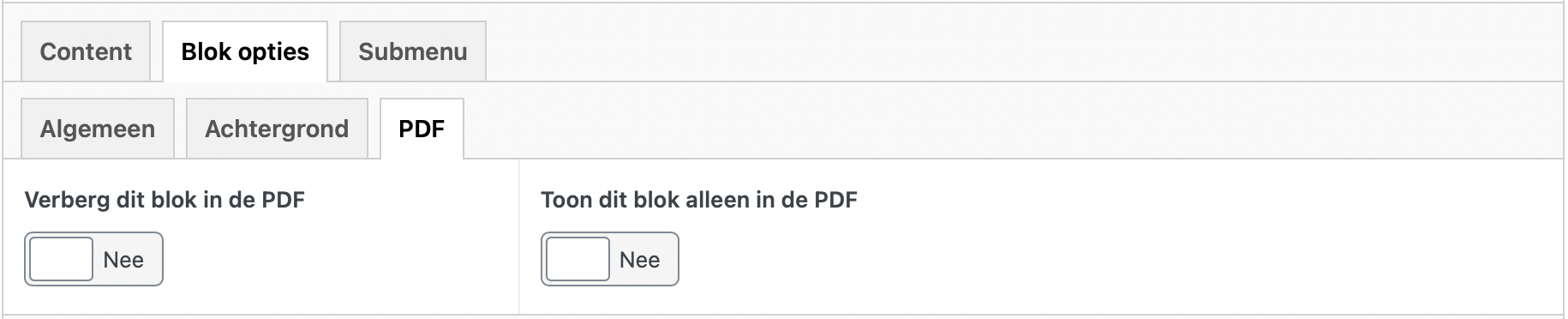
Task: Switch to the Achtergrond sub-tab
Action: (277, 129)
